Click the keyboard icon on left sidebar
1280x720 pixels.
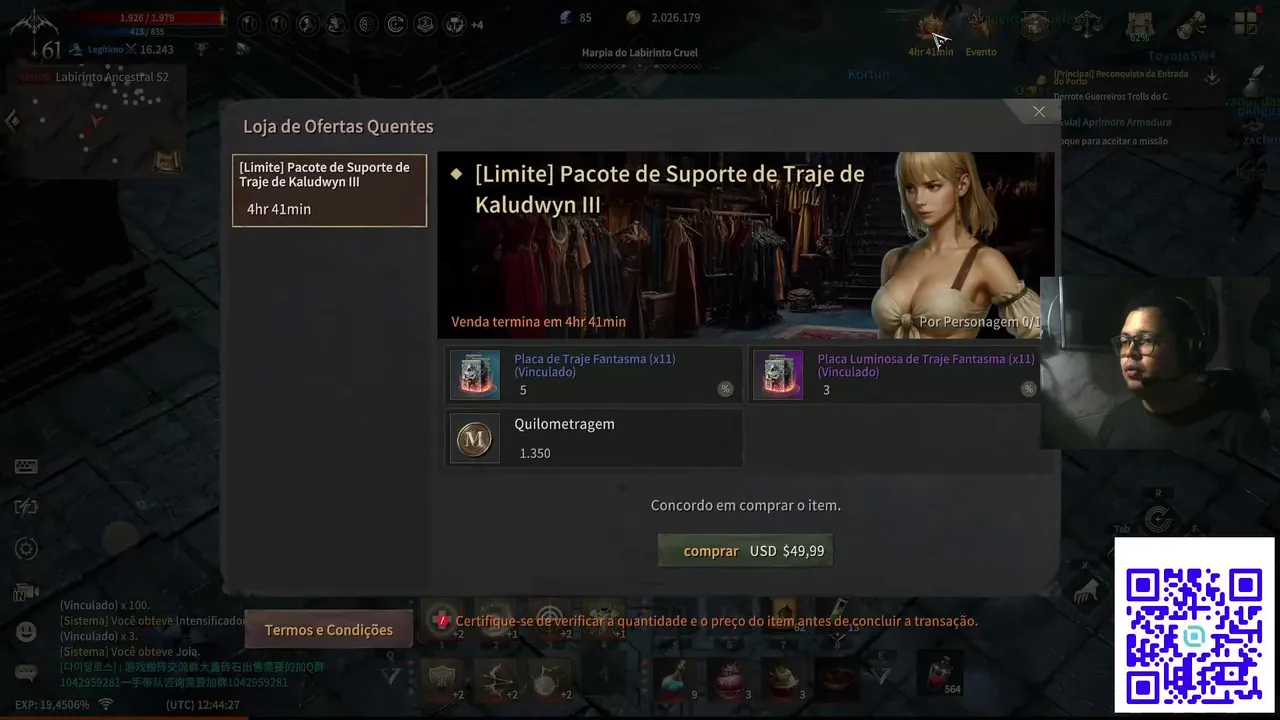(x=26, y=467)
